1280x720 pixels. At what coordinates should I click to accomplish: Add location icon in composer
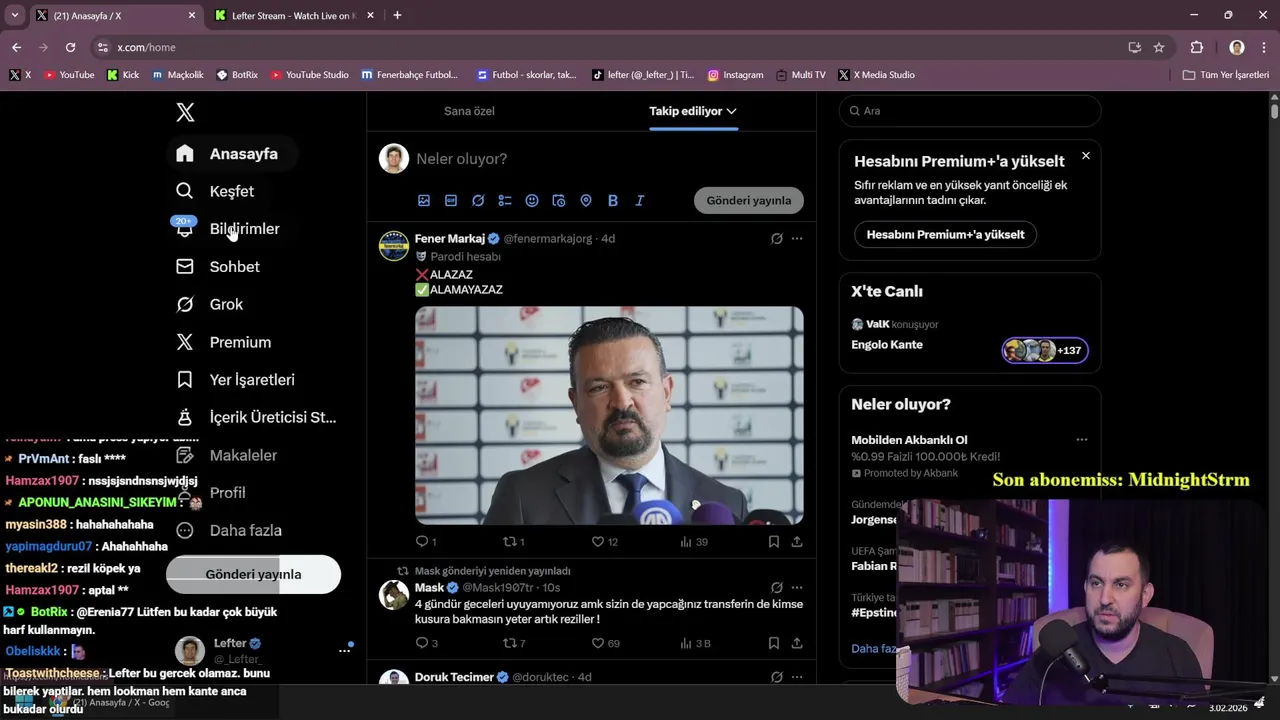tap(586, 201)
